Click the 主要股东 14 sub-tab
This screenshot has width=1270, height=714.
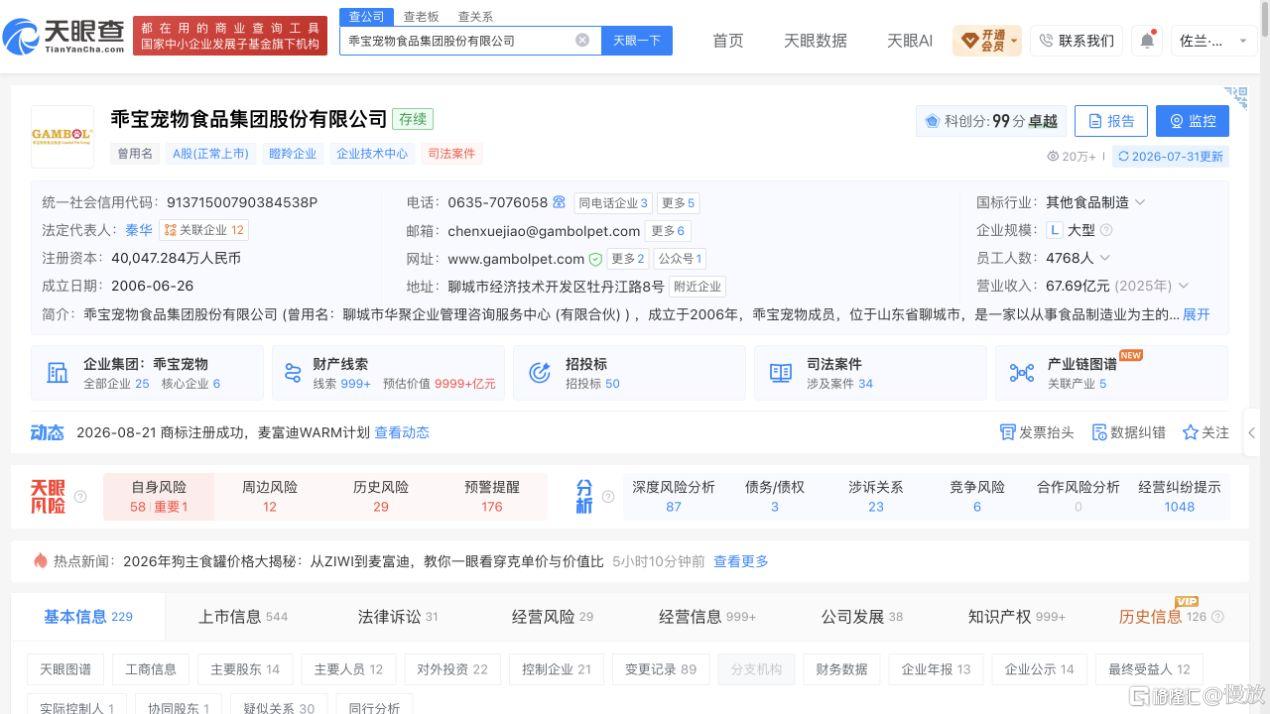(x=245, y=669)
